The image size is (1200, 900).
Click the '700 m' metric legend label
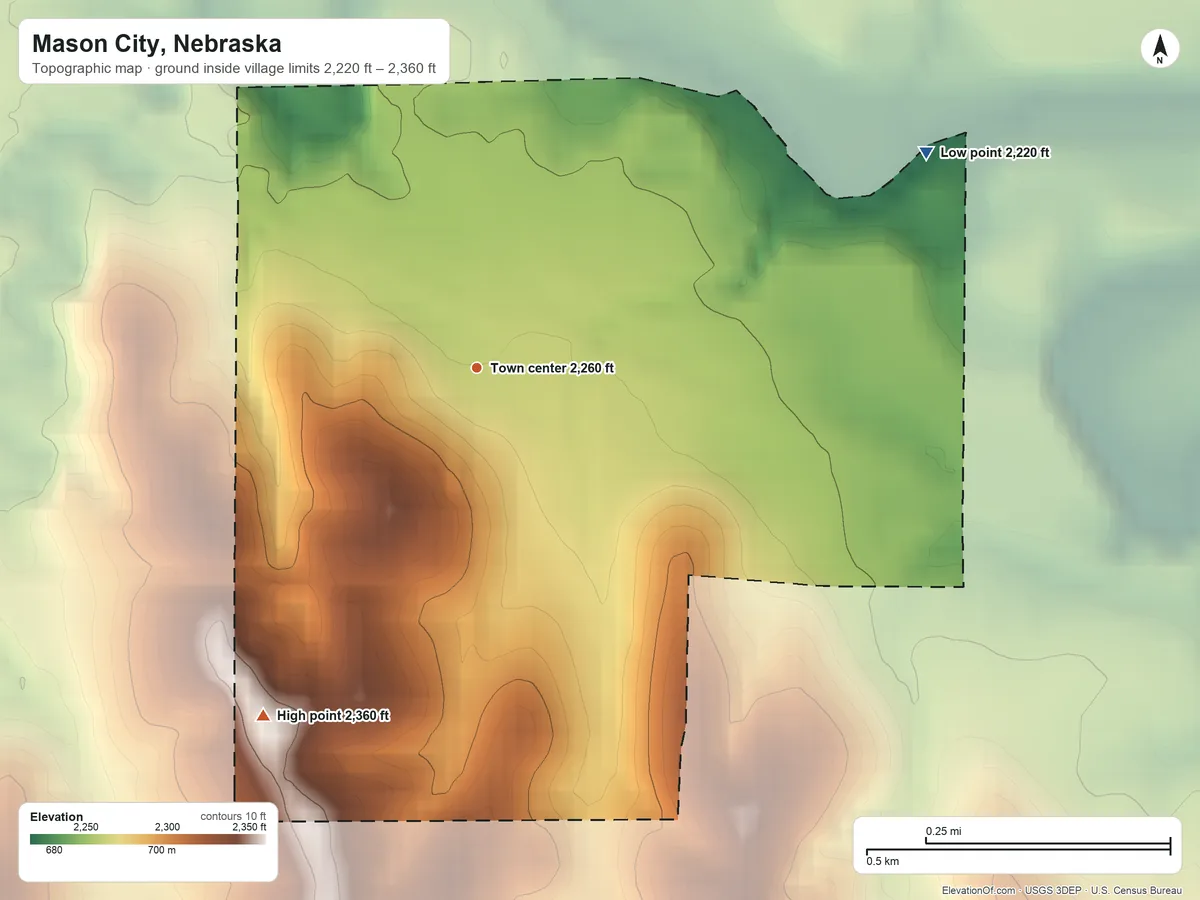[x=162, y=850]
